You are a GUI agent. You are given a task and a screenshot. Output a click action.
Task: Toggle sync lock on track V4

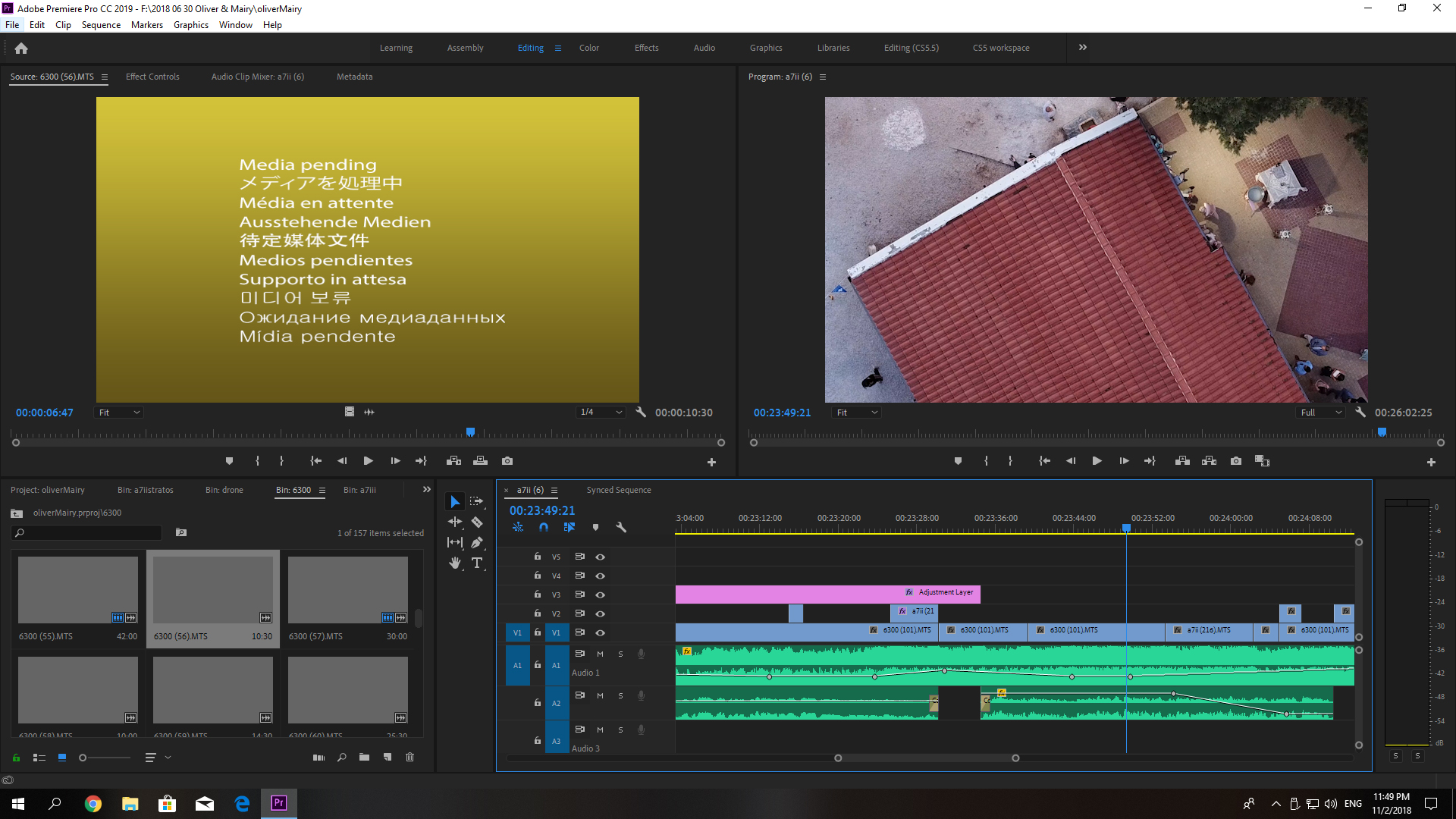pyautogui.click(x=579, y=576)
